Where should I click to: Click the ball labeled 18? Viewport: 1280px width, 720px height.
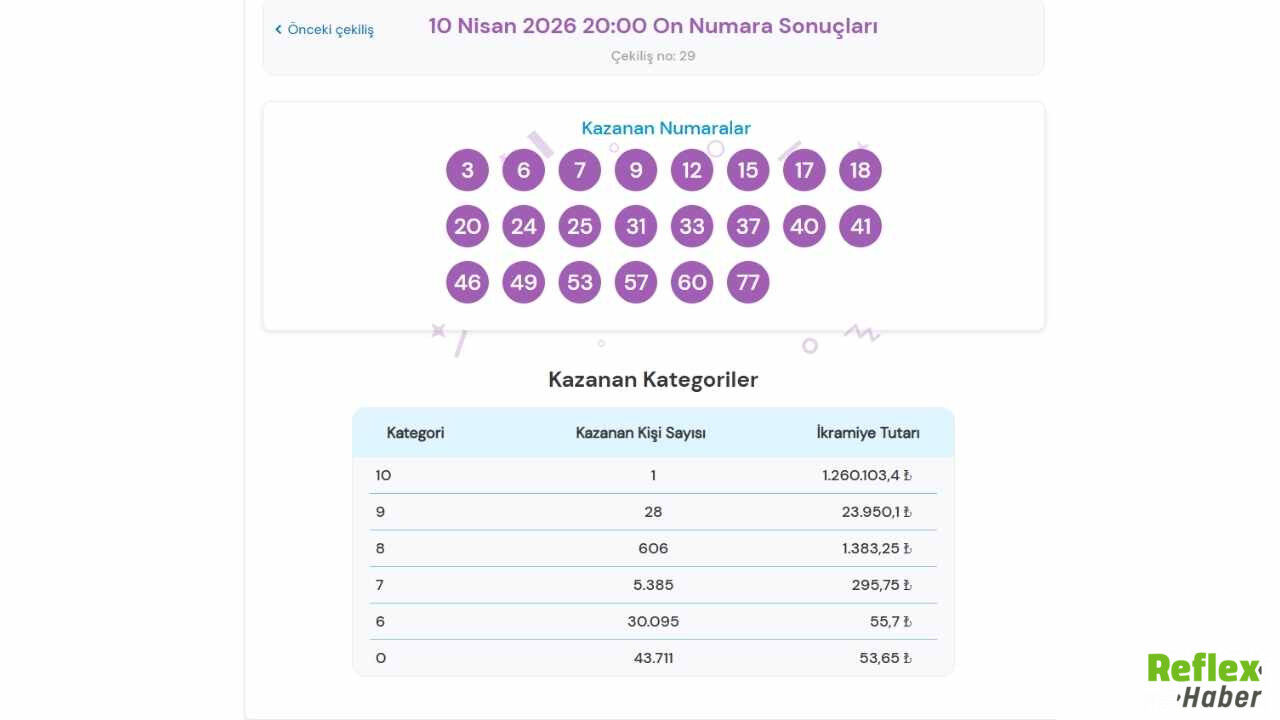coord(859,170)
